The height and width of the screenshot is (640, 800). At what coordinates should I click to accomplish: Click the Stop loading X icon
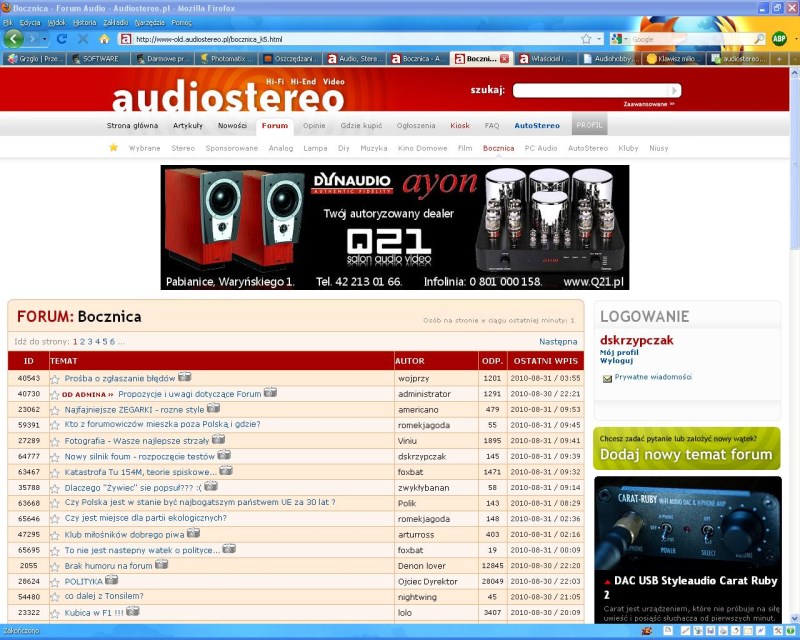tap(83, 39)
